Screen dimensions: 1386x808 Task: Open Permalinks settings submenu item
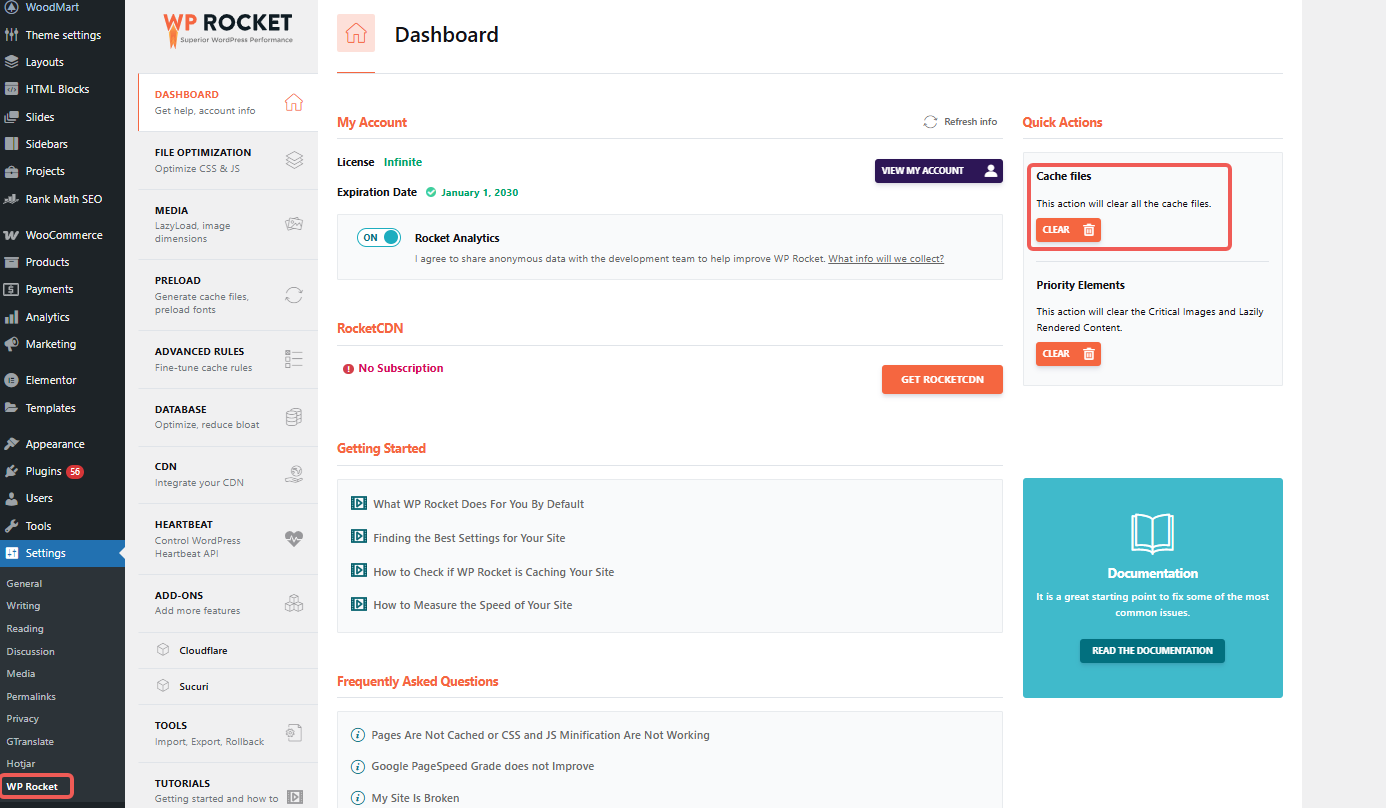tap(31, 696)
